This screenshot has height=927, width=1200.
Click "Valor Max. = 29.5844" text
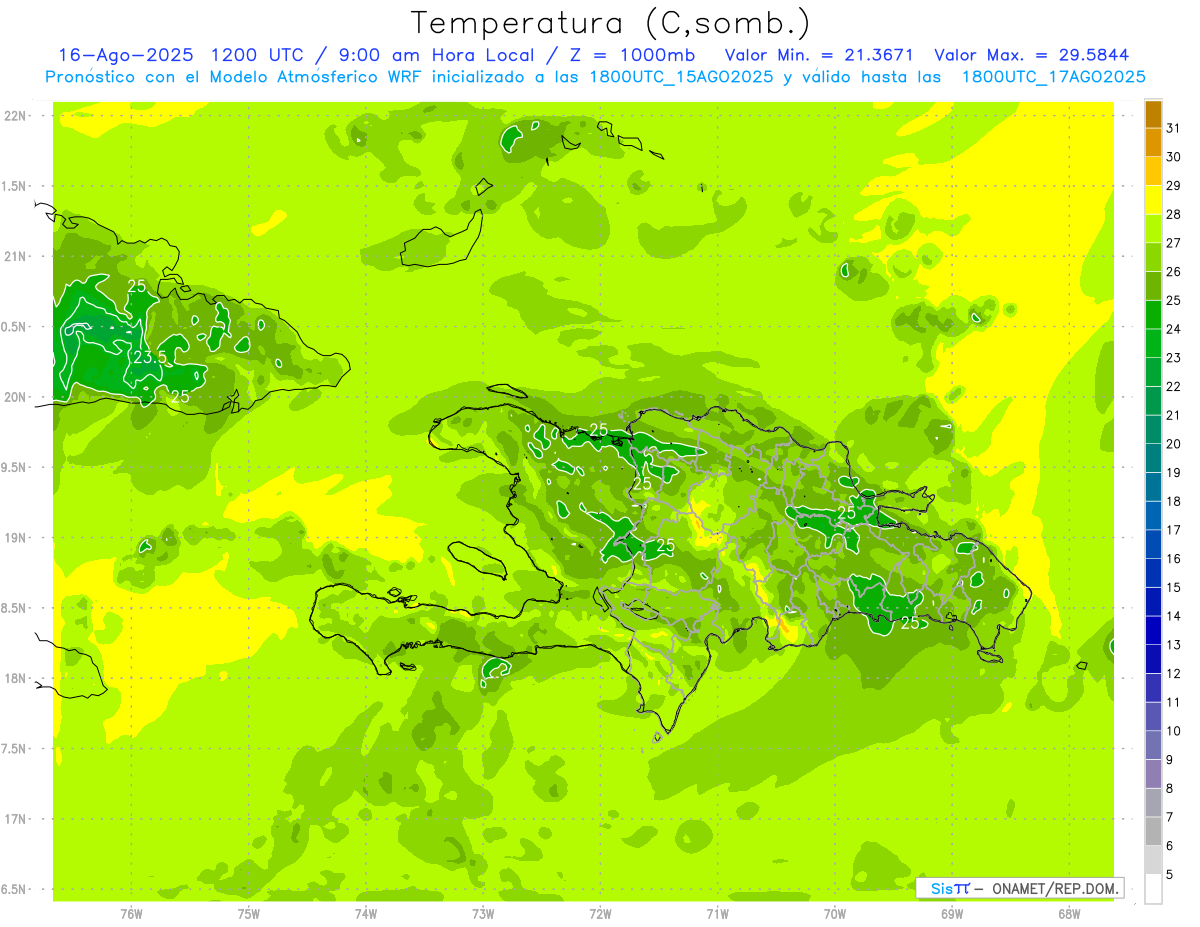1031,55
